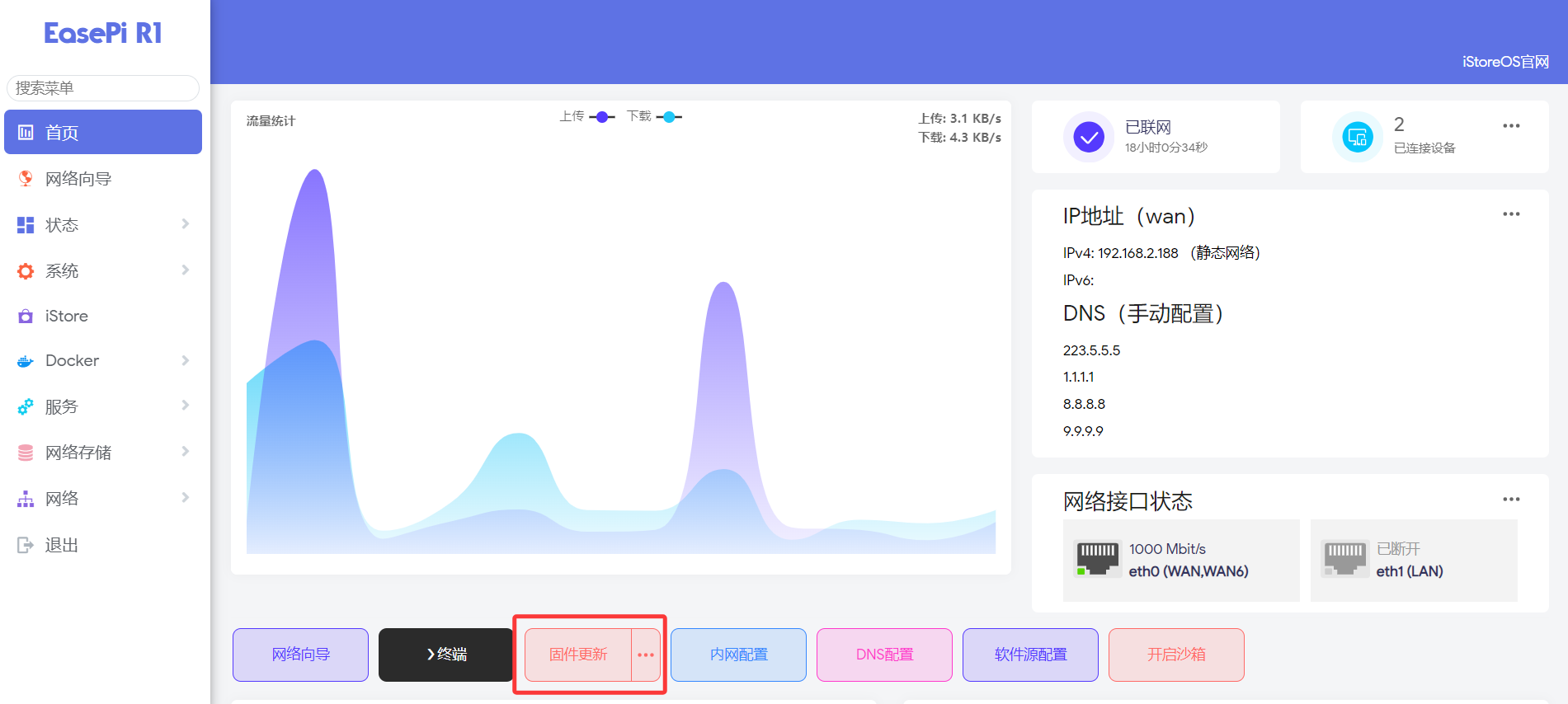Click the 搜索菜单 search field
Image resolution: width=1568 pixels, height=704 pixels.
[103, 88]
